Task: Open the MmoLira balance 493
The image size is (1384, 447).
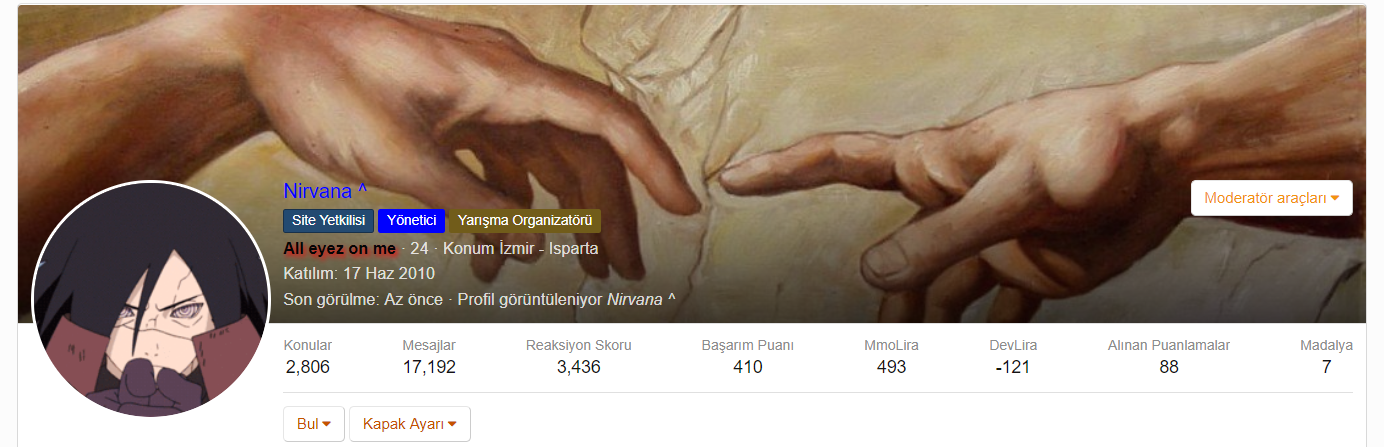Action: point(891,367)
